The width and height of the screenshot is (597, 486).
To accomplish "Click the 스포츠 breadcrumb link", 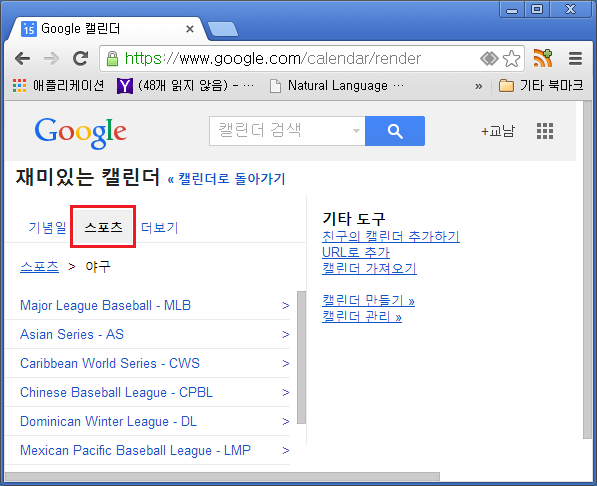I will pos(39,267).
